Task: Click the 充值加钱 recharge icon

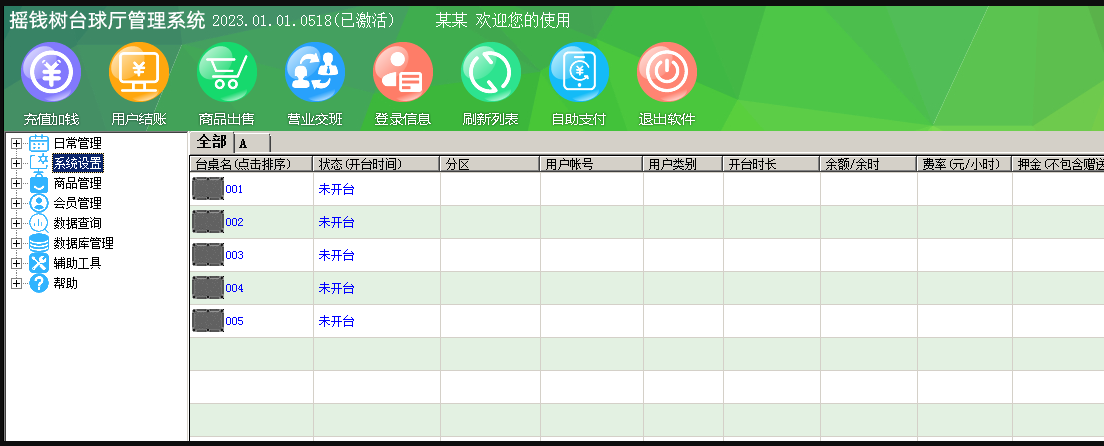Action: point(51,72)
